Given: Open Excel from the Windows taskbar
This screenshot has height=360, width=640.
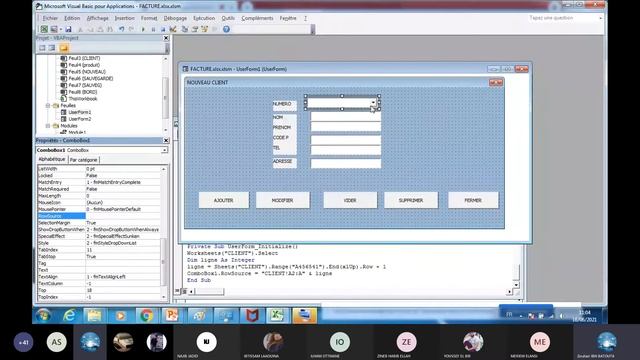Looking at the screenshot, I should coord(277,315).
